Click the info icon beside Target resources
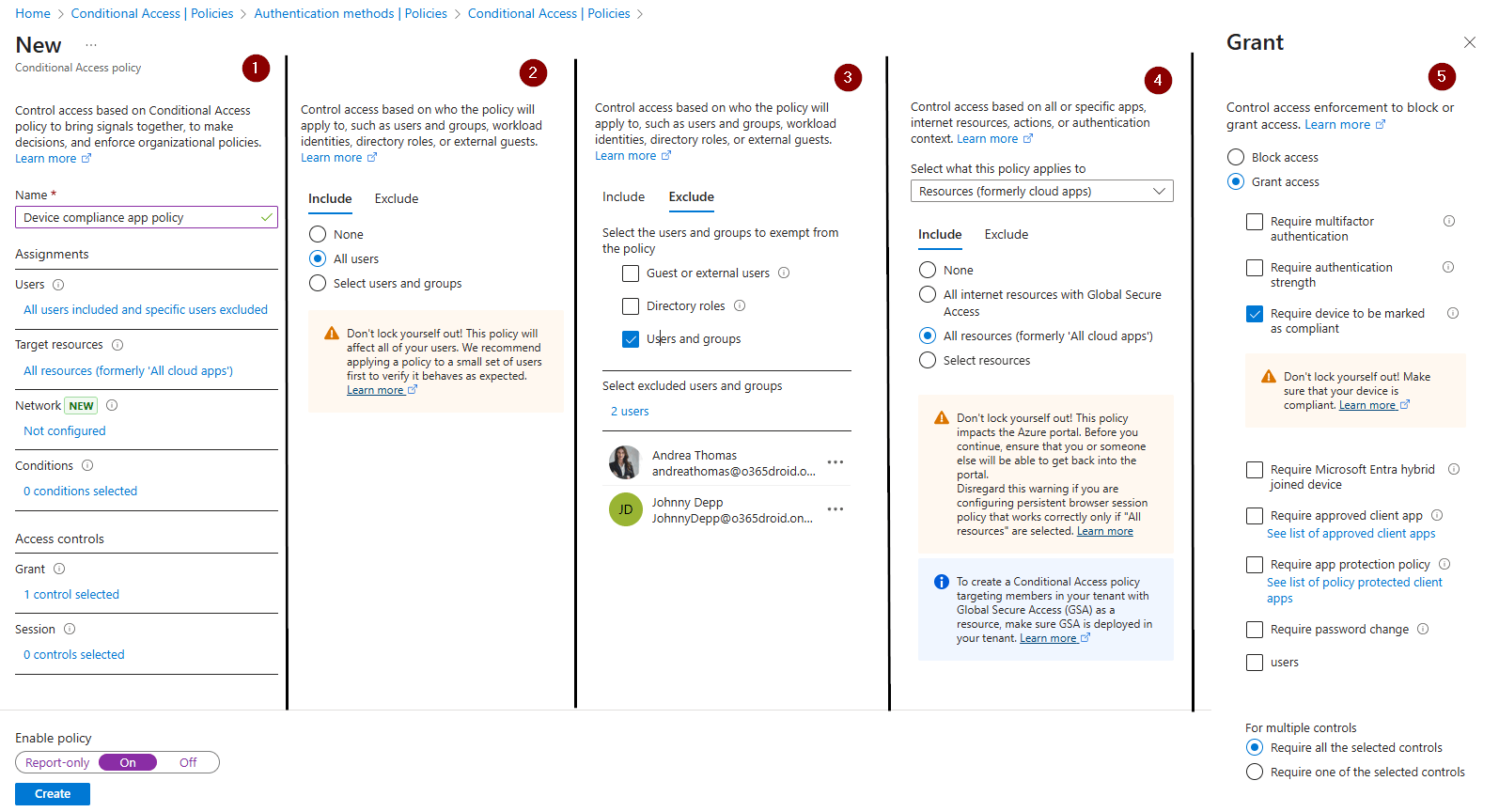The height and width of the screenshot is (812, 1499). coord(117,345)
